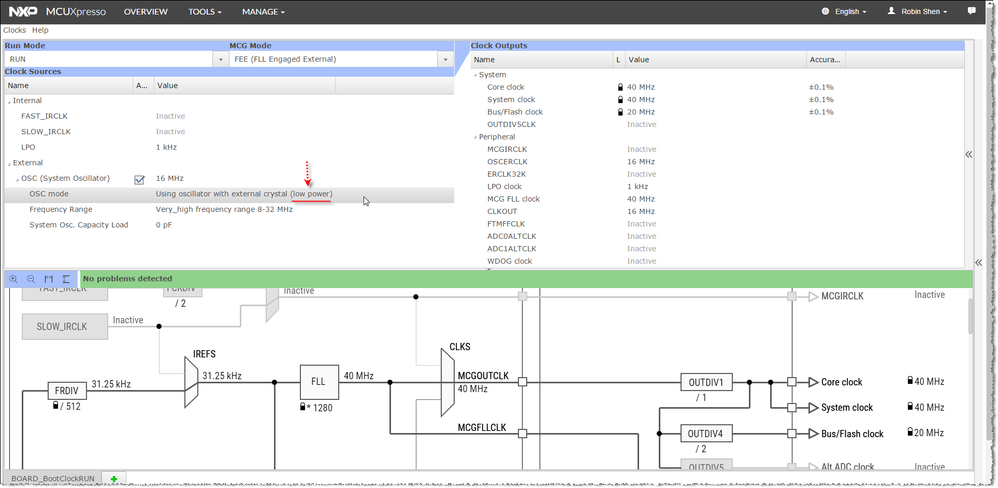Select the WDOG clock output row
The image size is (998, 488).
(718, 261)
